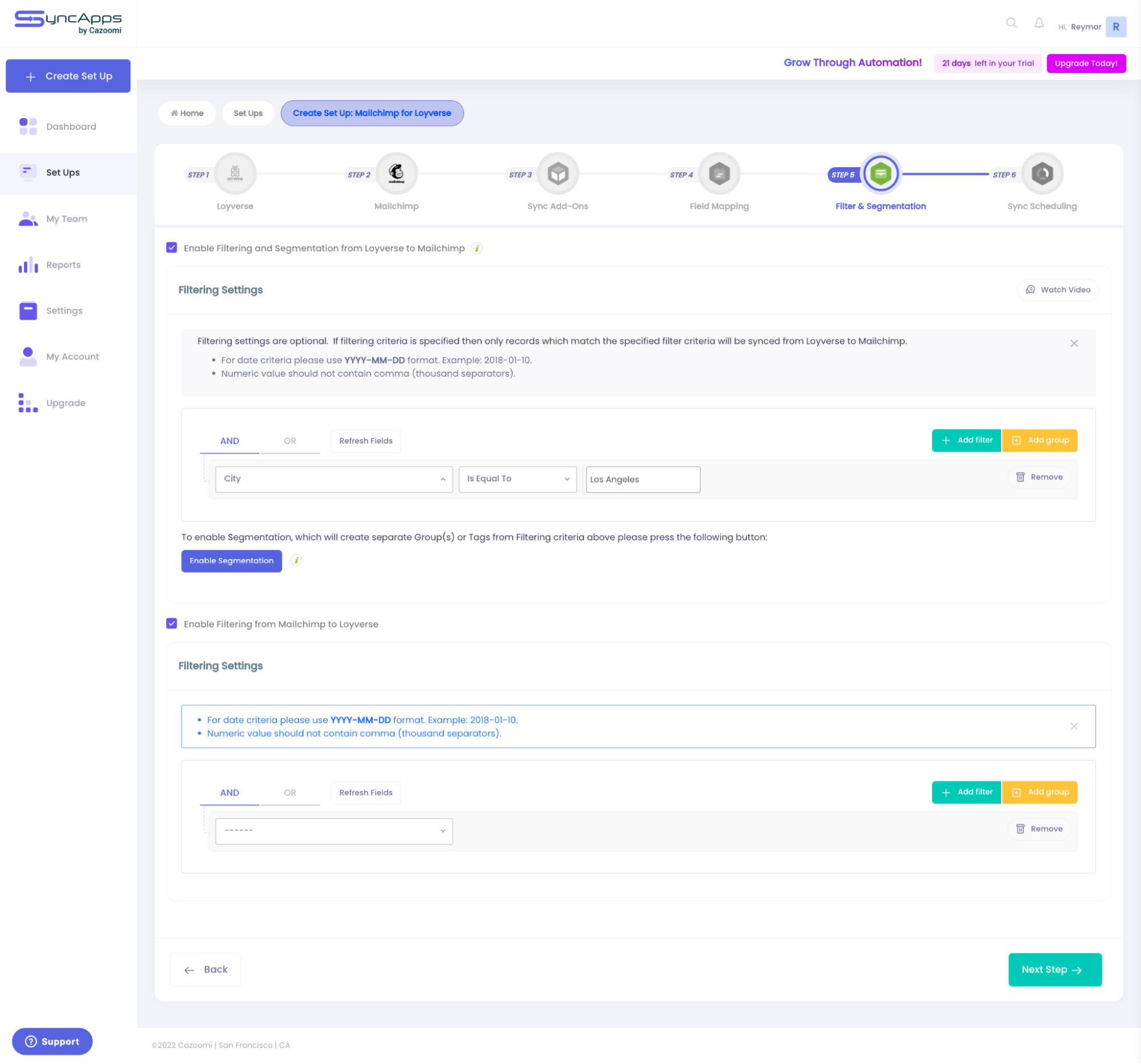Click the Set Ups breadcrumb
Screen dimensions: 1141x1064
pos(248,113)
